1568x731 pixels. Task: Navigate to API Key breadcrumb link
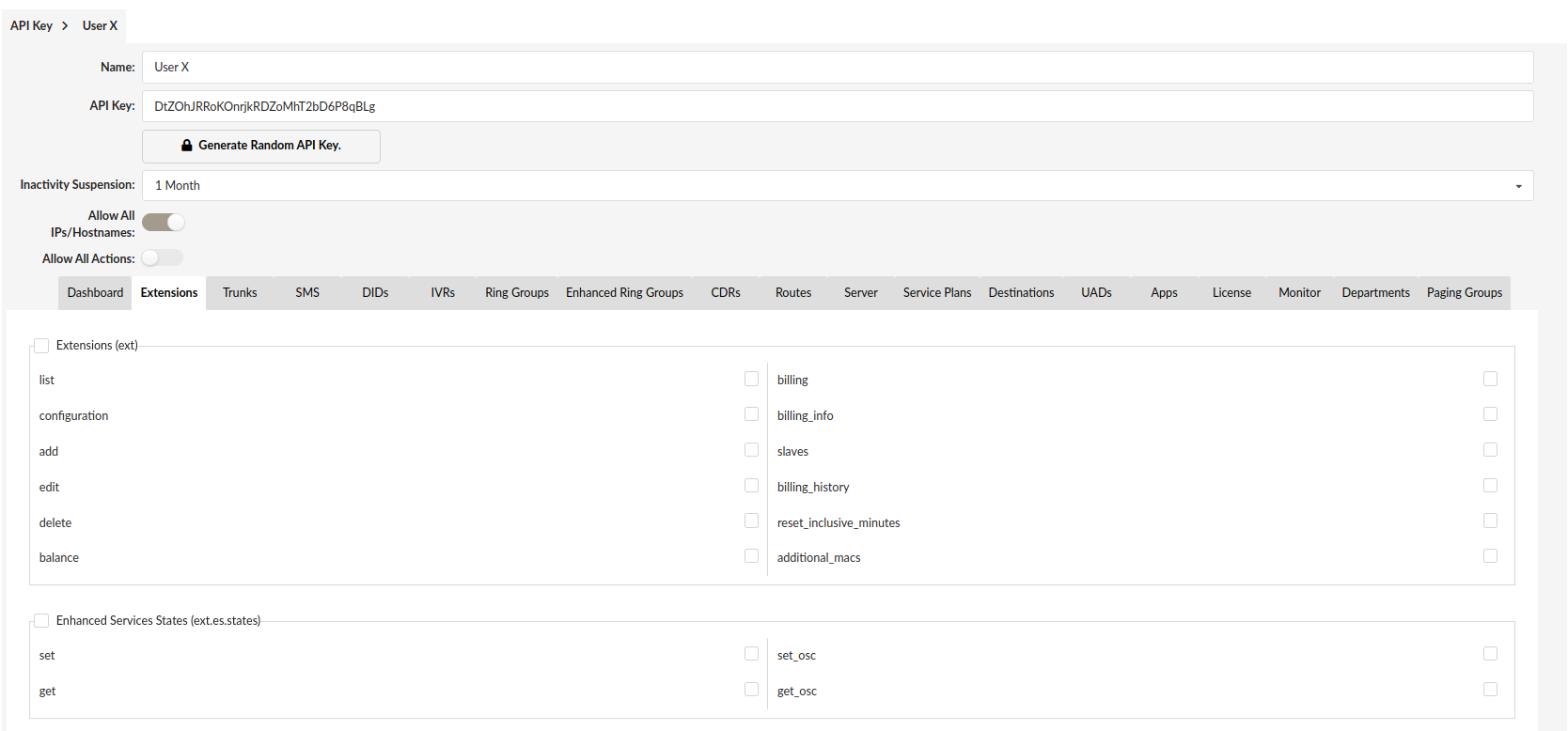click(31, 25)
